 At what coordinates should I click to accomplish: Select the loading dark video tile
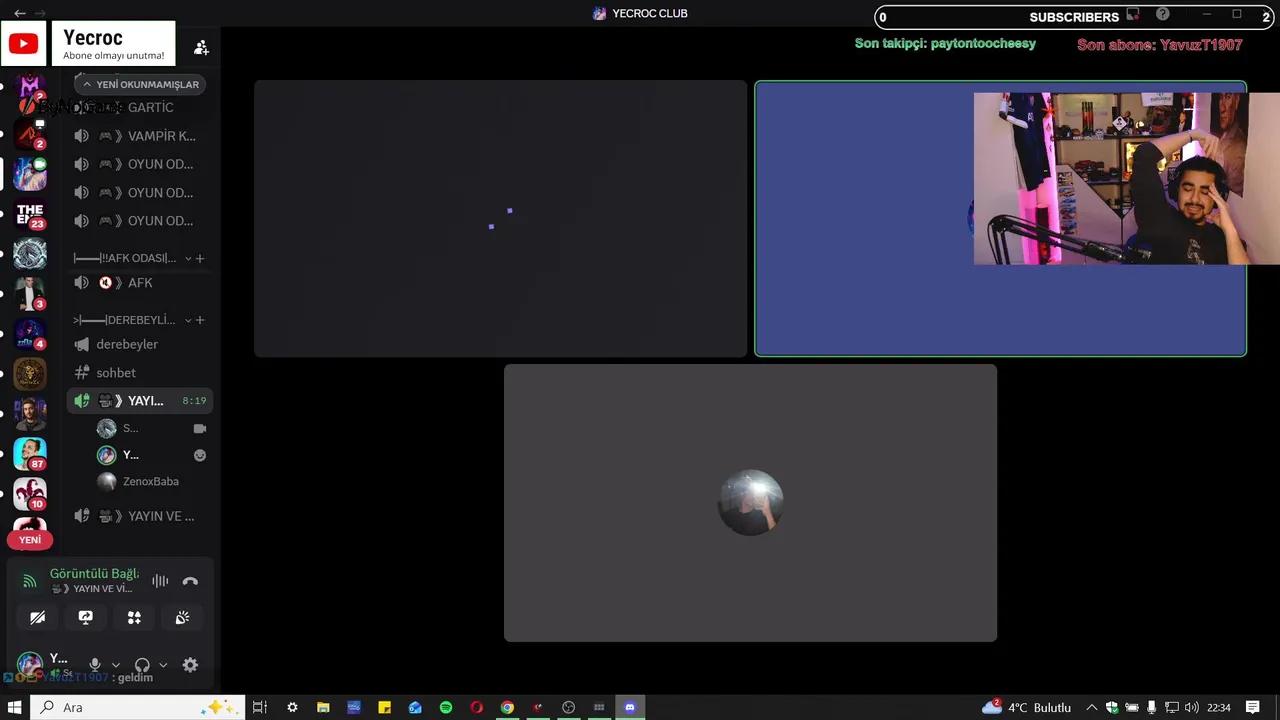pos(500,218)
